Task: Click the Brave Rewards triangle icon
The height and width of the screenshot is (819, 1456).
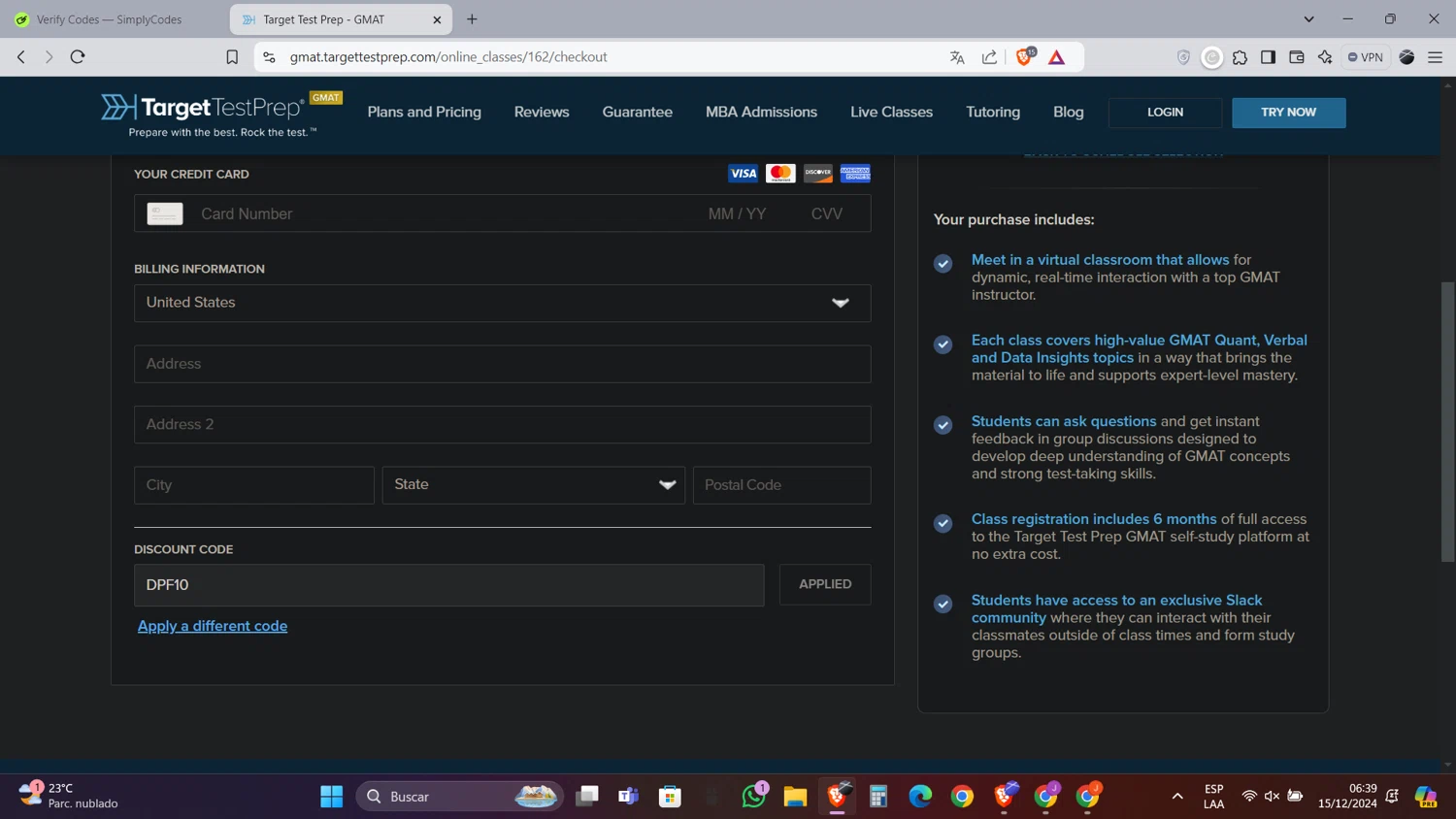Action: [x=1057, y=57]
